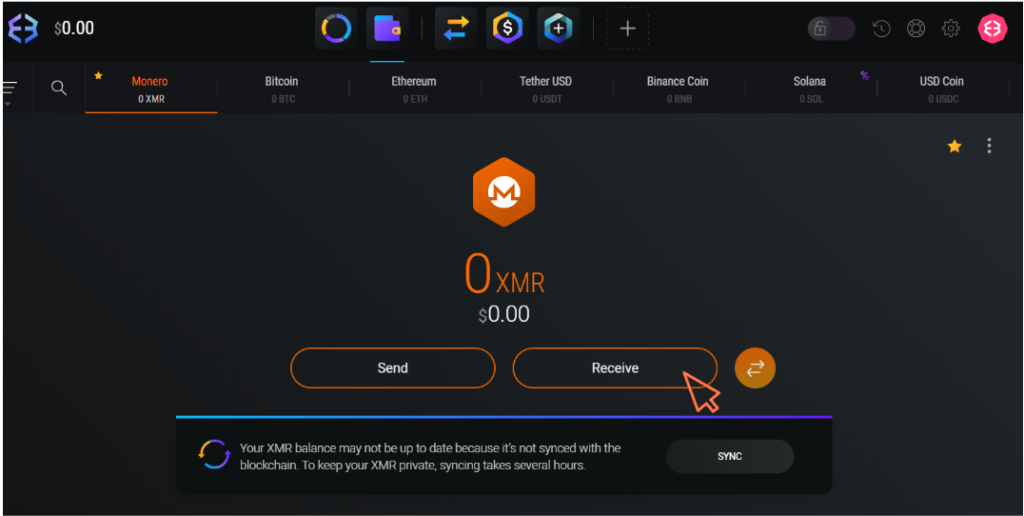
Task: Open the Portfolio circle icon
Action: [336, 29]
